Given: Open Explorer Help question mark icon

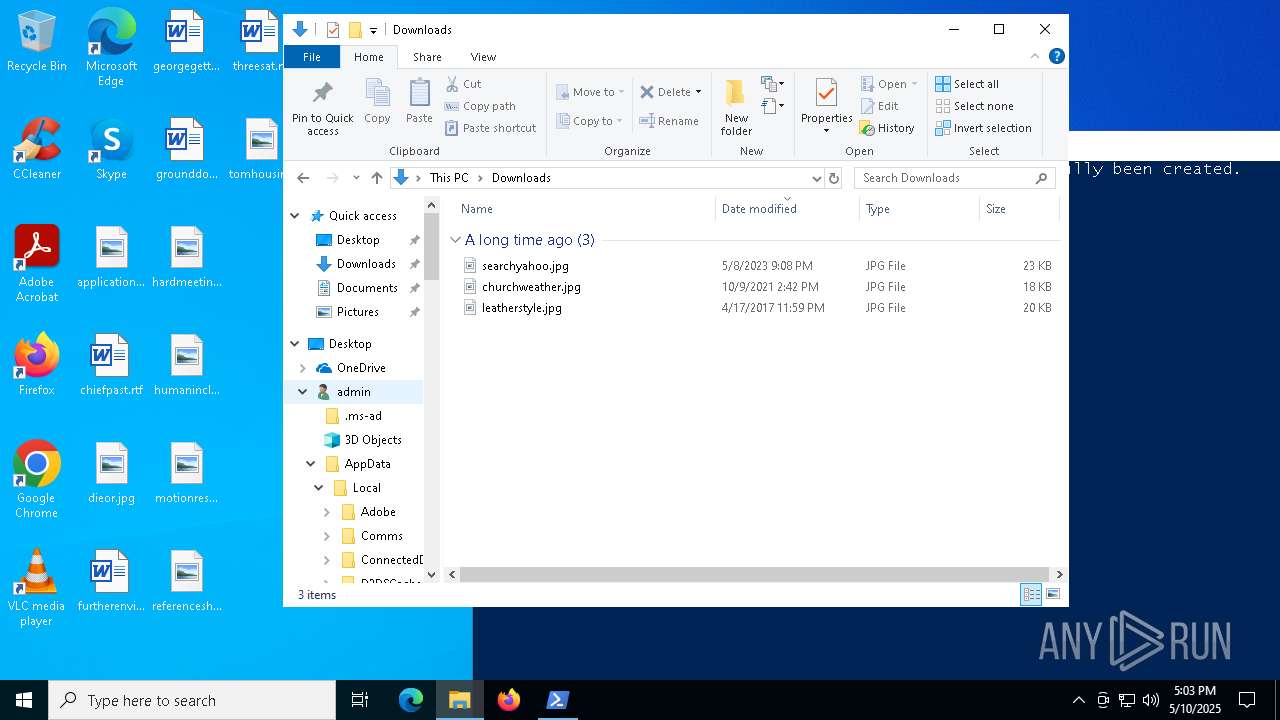Looking at the screenshot, I should point(1056,56).
